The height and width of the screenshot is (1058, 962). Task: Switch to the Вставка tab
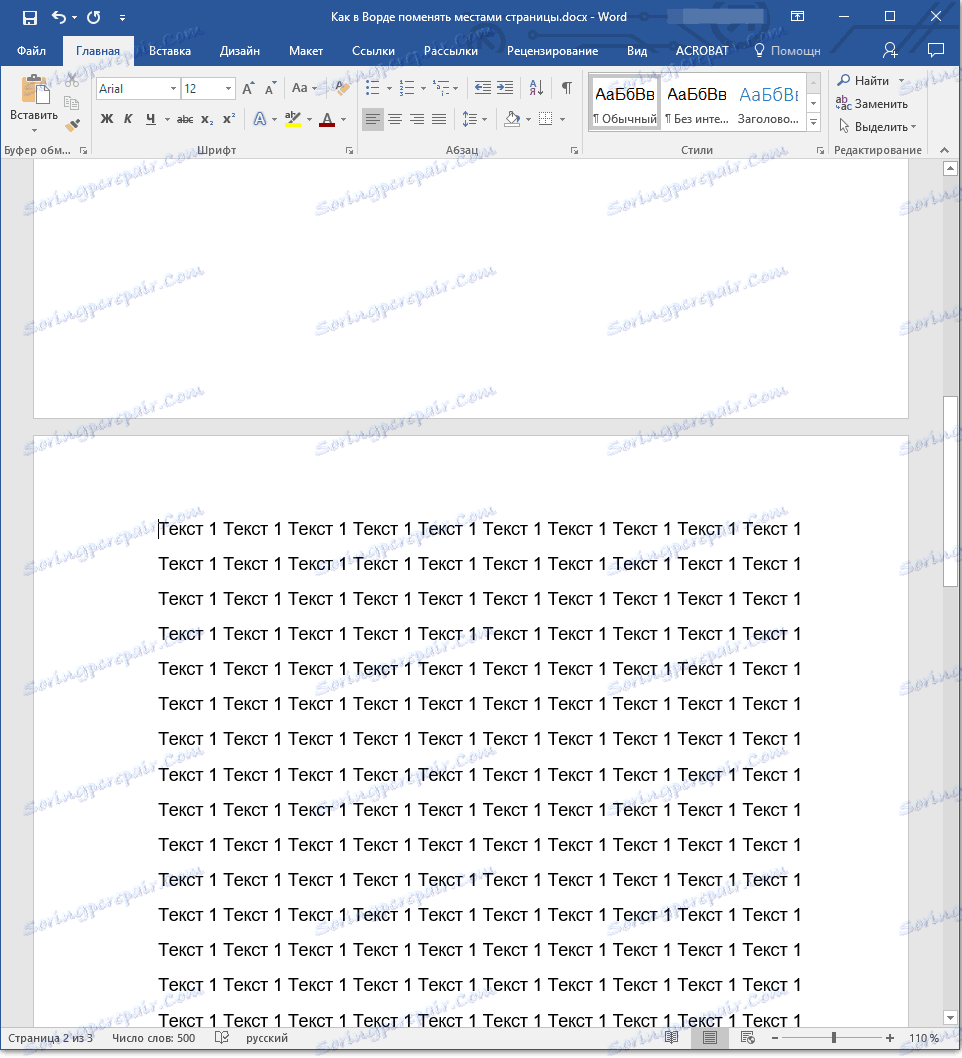170,51
